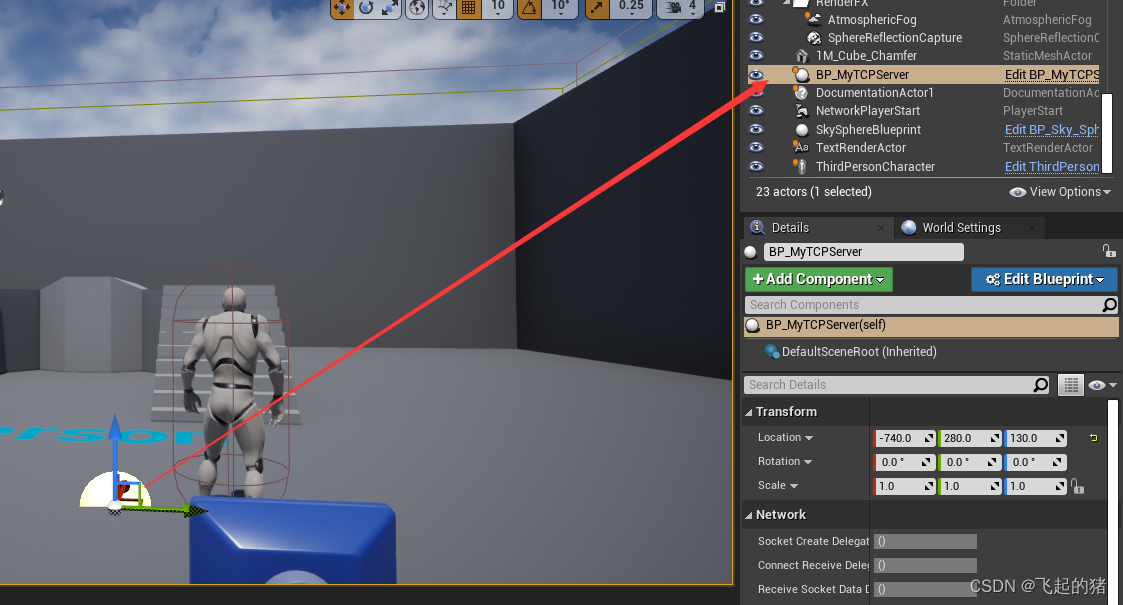The height and width of the screenshot is (605, 1123).
Task: Open the View Options dropdown
Action: coord(1059,191)
